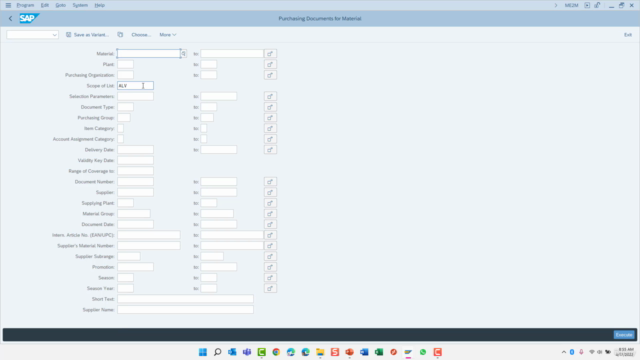Click the Supplier from-value field
640x360 pixels.
(x=136, y=192)
